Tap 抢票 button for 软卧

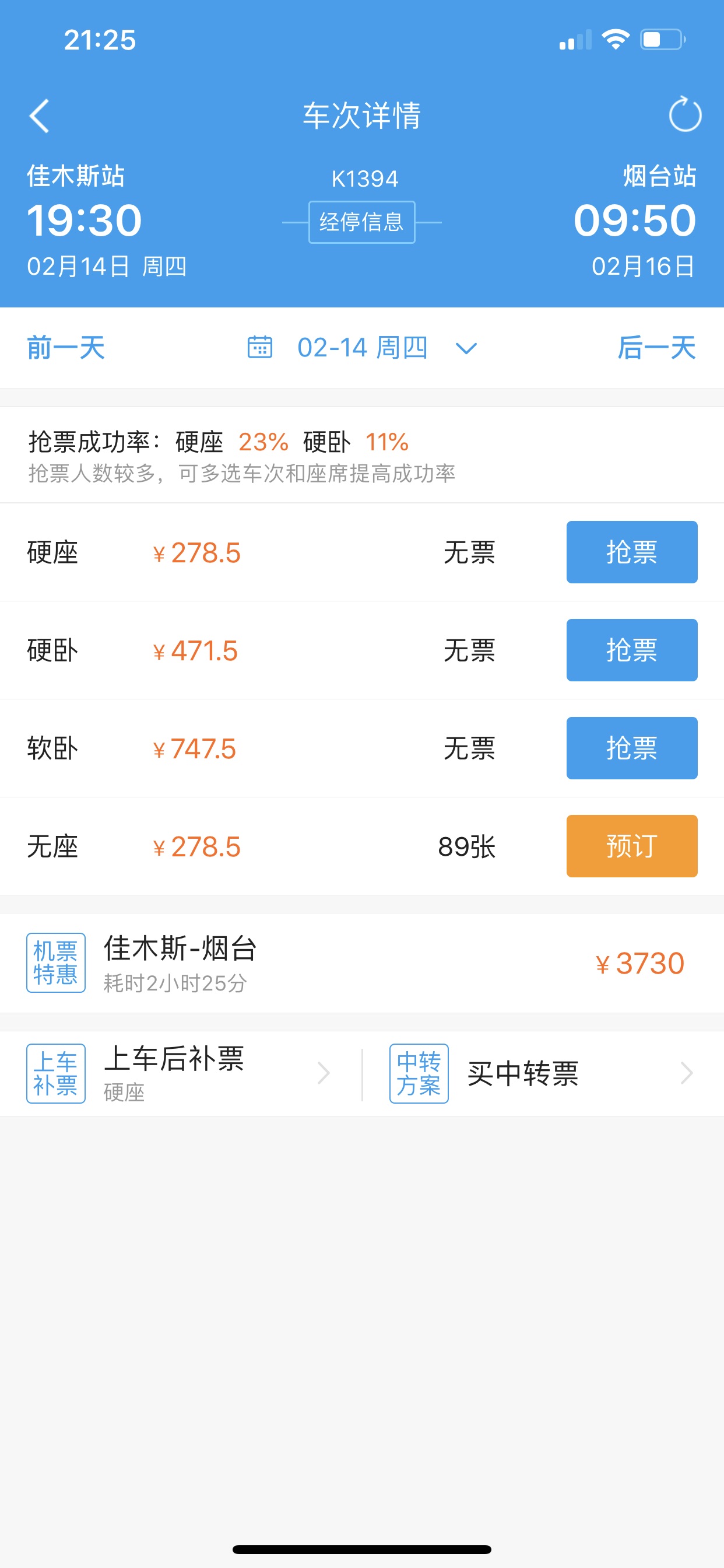631,748
